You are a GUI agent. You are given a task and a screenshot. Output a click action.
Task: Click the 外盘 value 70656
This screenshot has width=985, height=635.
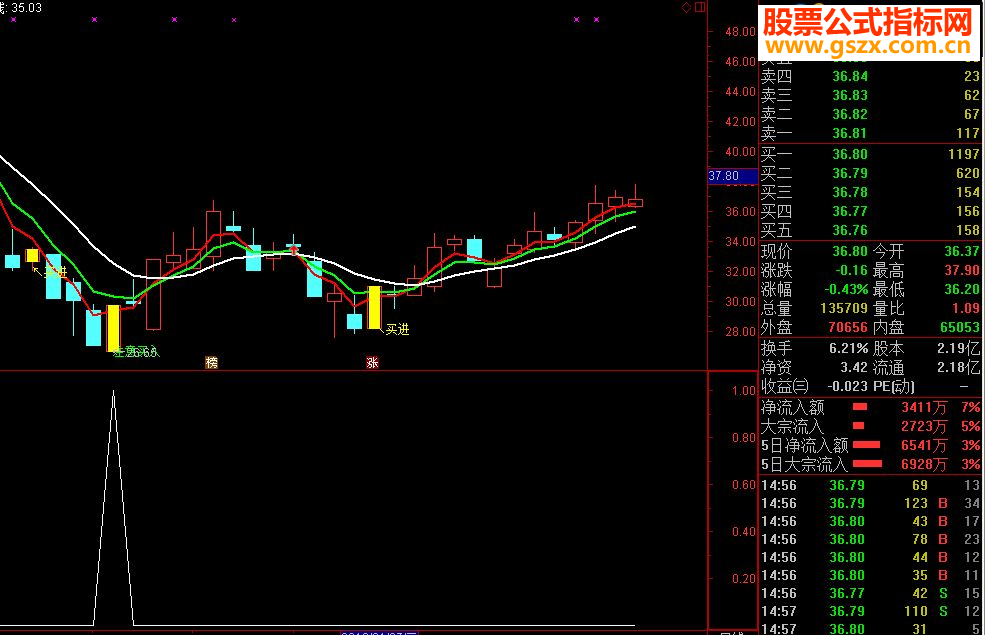point(848,327)
